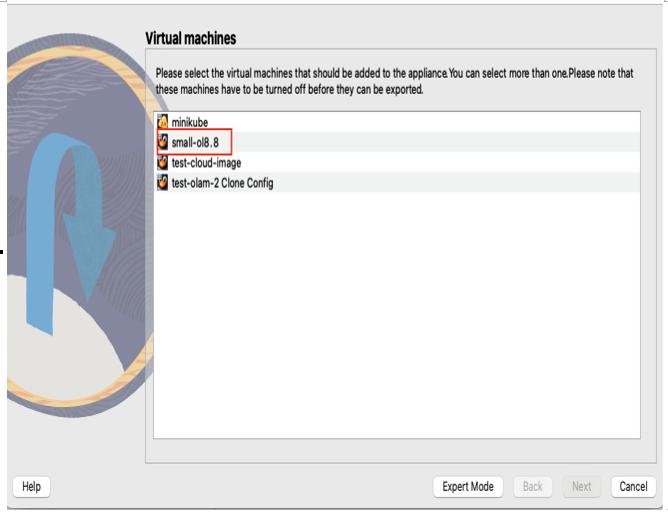Click the instruction text about selecting machines
Viewport: 668px width, 517px height.
pyautogui.click(x=394, y=81)
